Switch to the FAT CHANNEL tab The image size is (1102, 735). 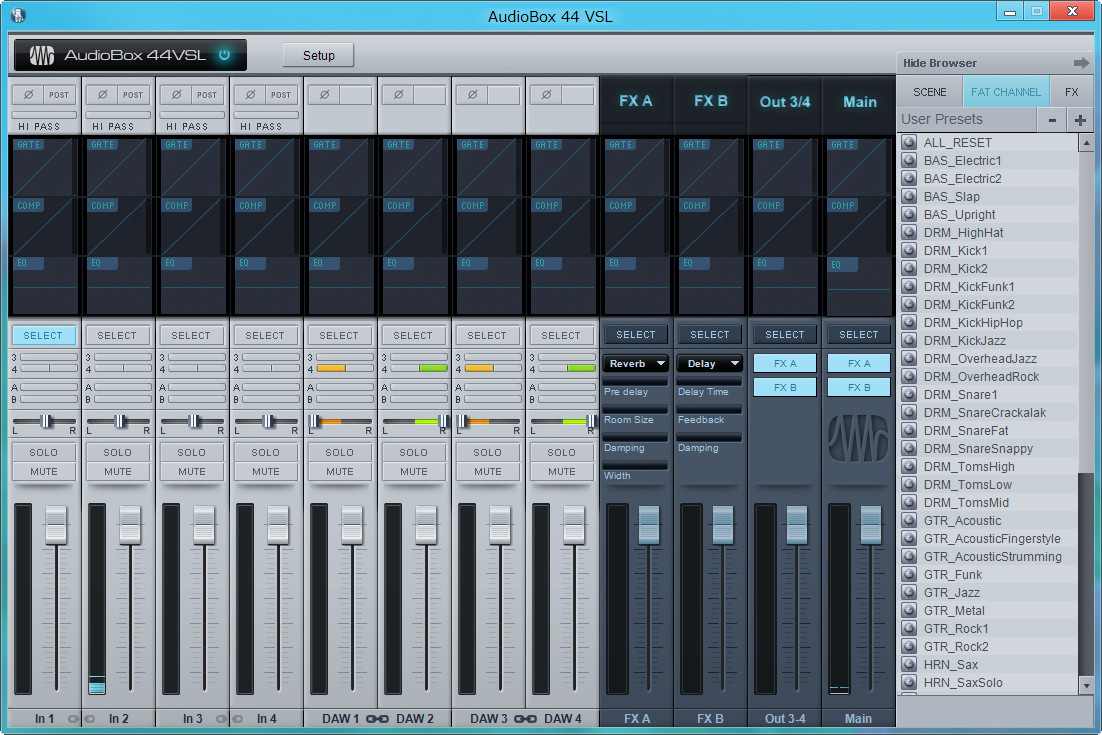(1006, 92)
